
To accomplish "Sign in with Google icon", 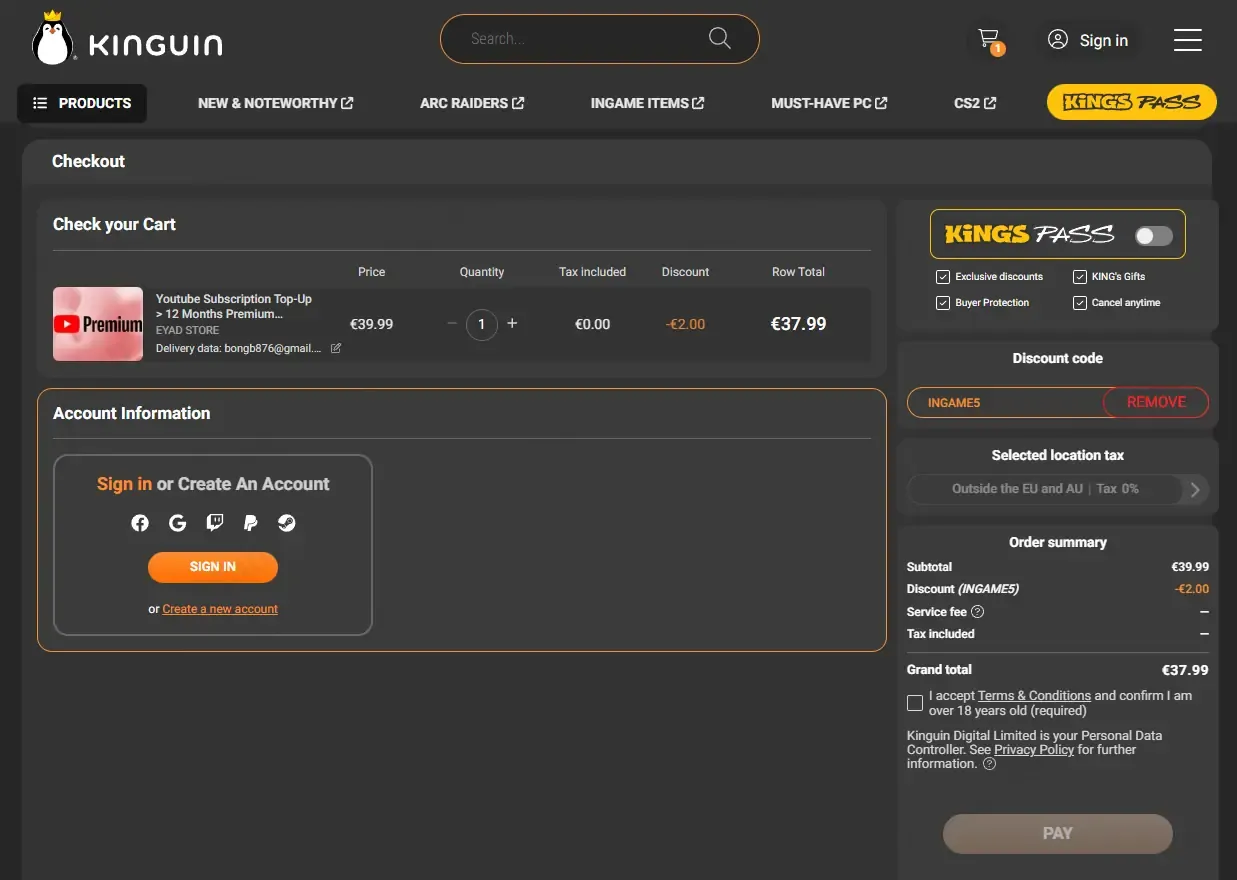I will (x=177, y=523).
